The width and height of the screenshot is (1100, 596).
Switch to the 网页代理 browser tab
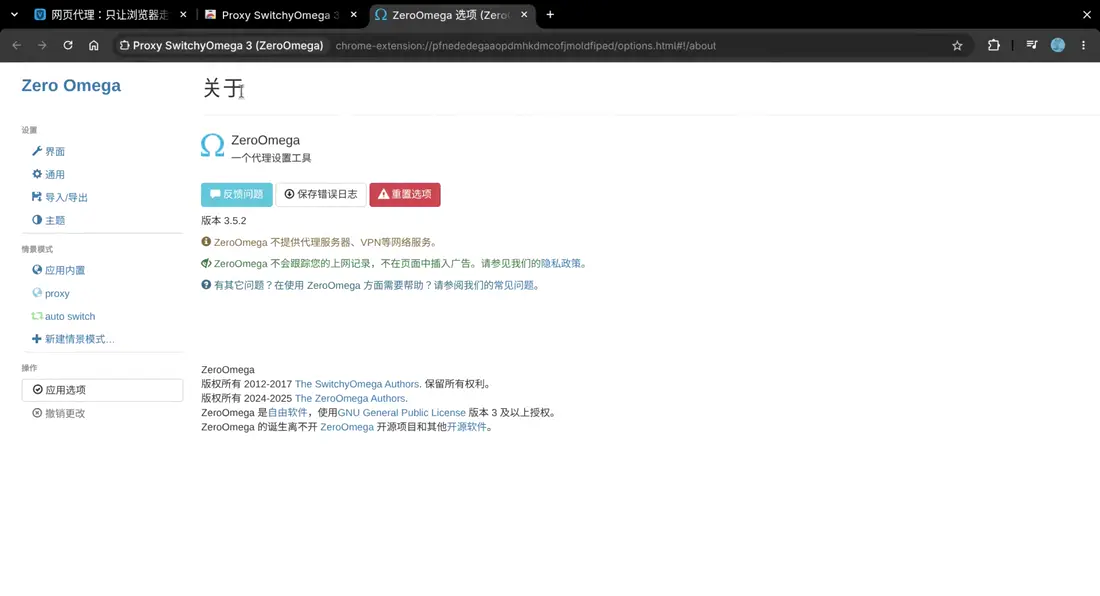point(100,15)
